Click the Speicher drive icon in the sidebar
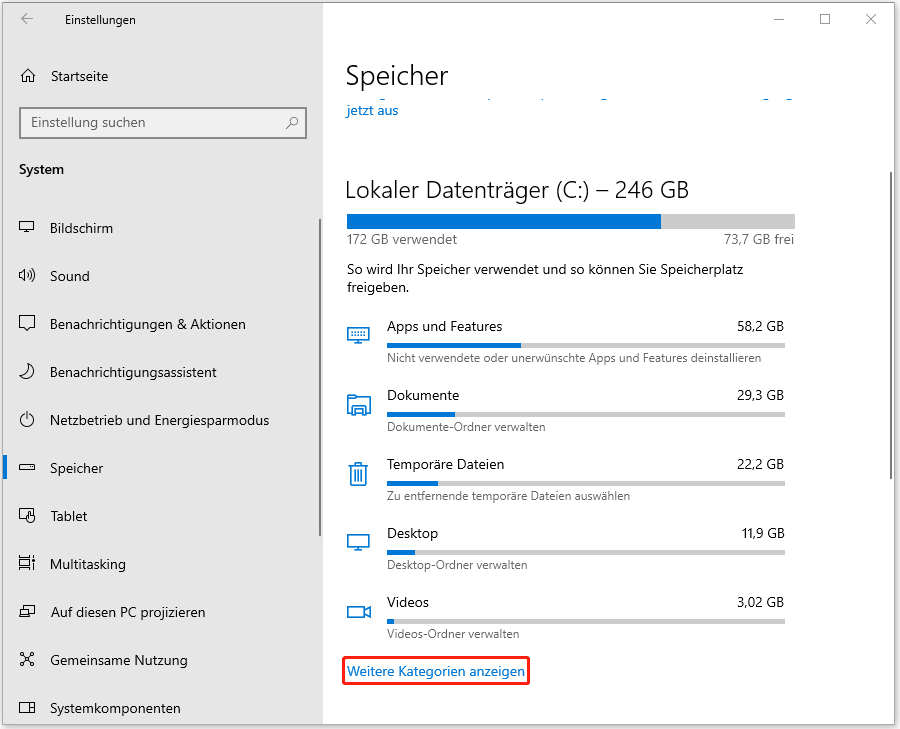The image size is (900, 729). pos(27,467)
